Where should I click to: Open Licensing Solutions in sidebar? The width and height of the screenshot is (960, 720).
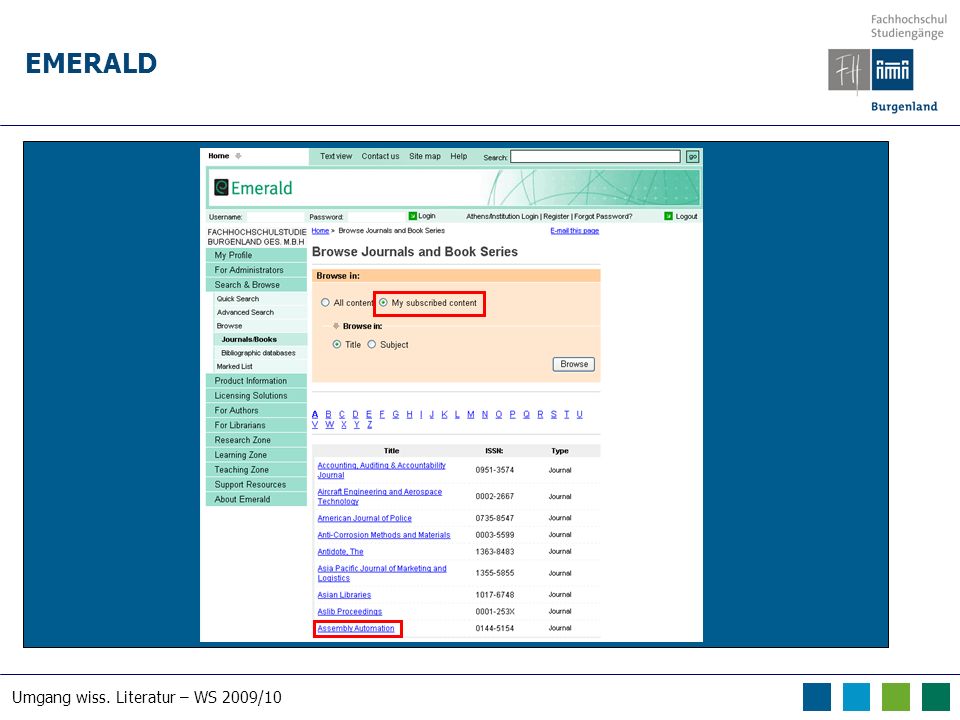(257, 396)
